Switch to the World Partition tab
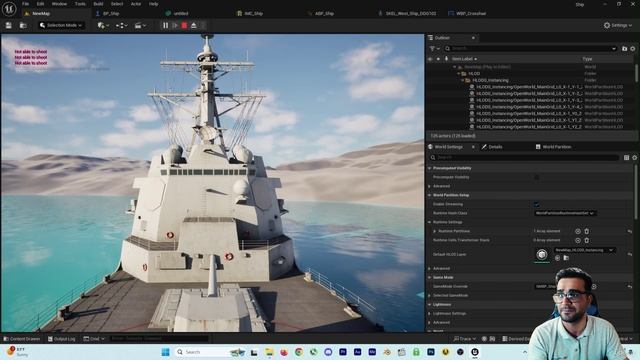The image size is (640, 360). click(x=556, y=147)
